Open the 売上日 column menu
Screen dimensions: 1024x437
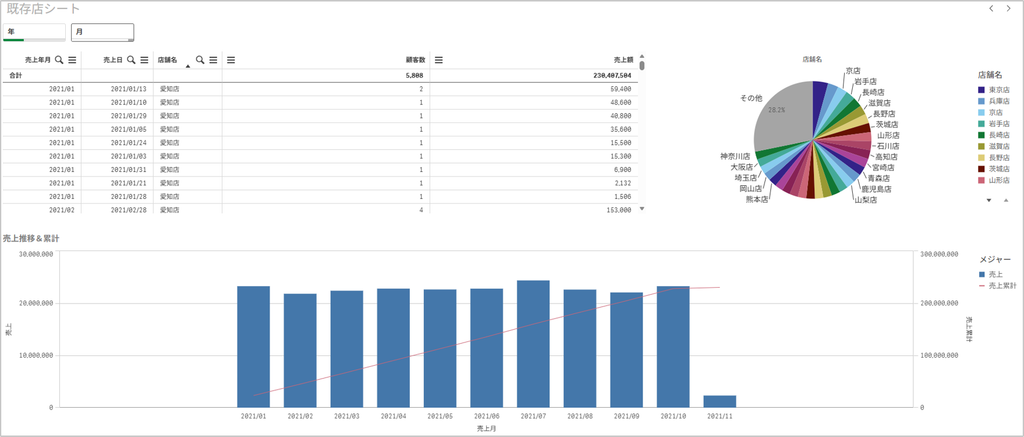click(144, 59)
